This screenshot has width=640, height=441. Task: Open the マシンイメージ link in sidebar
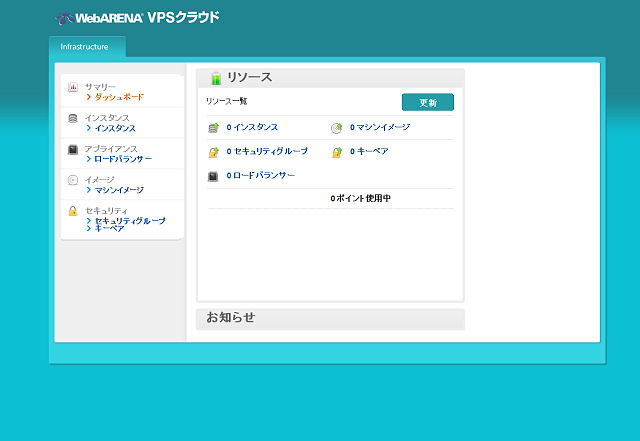(x=119, y=190)
